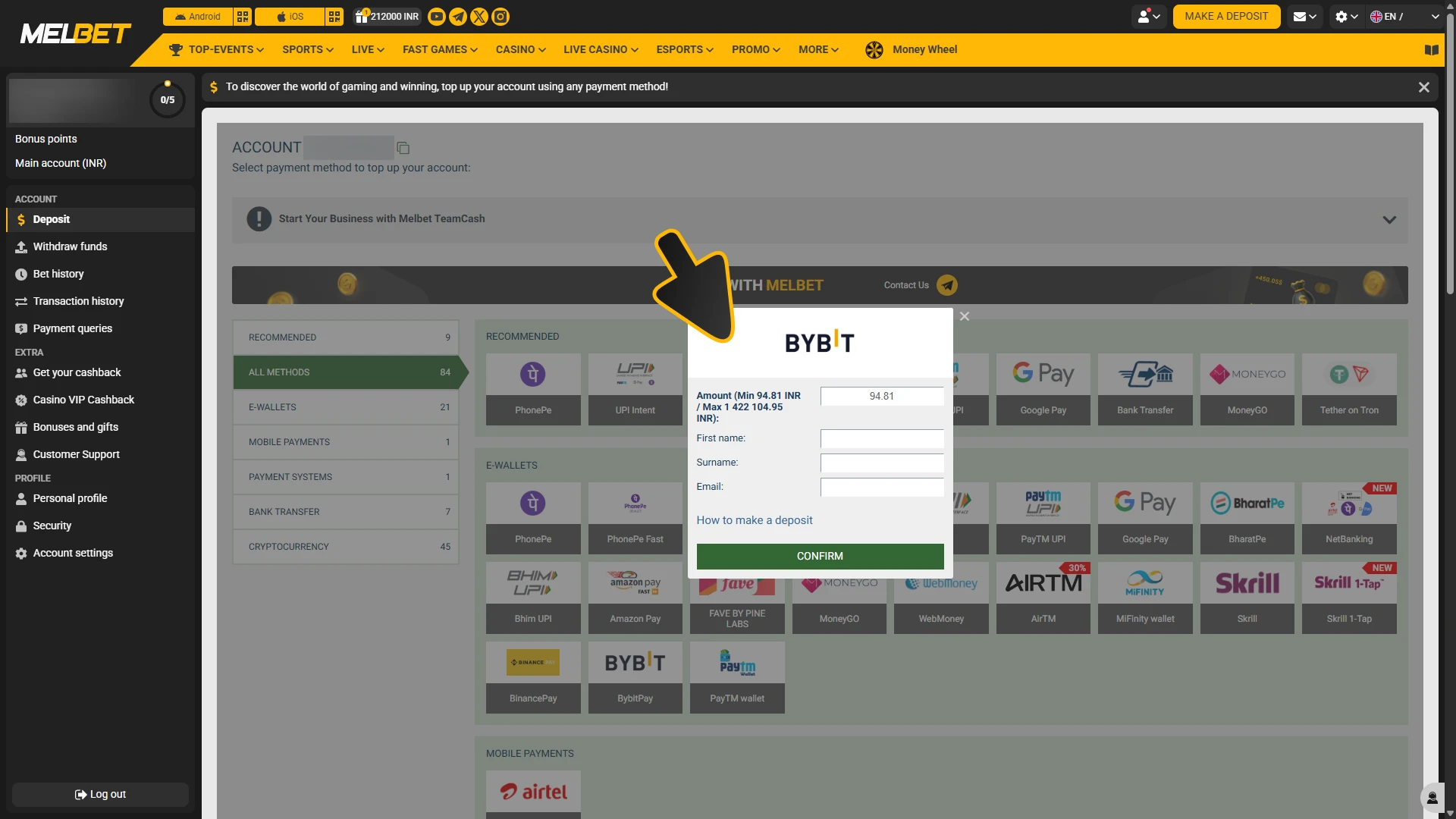1456x819 pixels.
Task: Select MoneyGO in Recommended section
Action: 1247,389
